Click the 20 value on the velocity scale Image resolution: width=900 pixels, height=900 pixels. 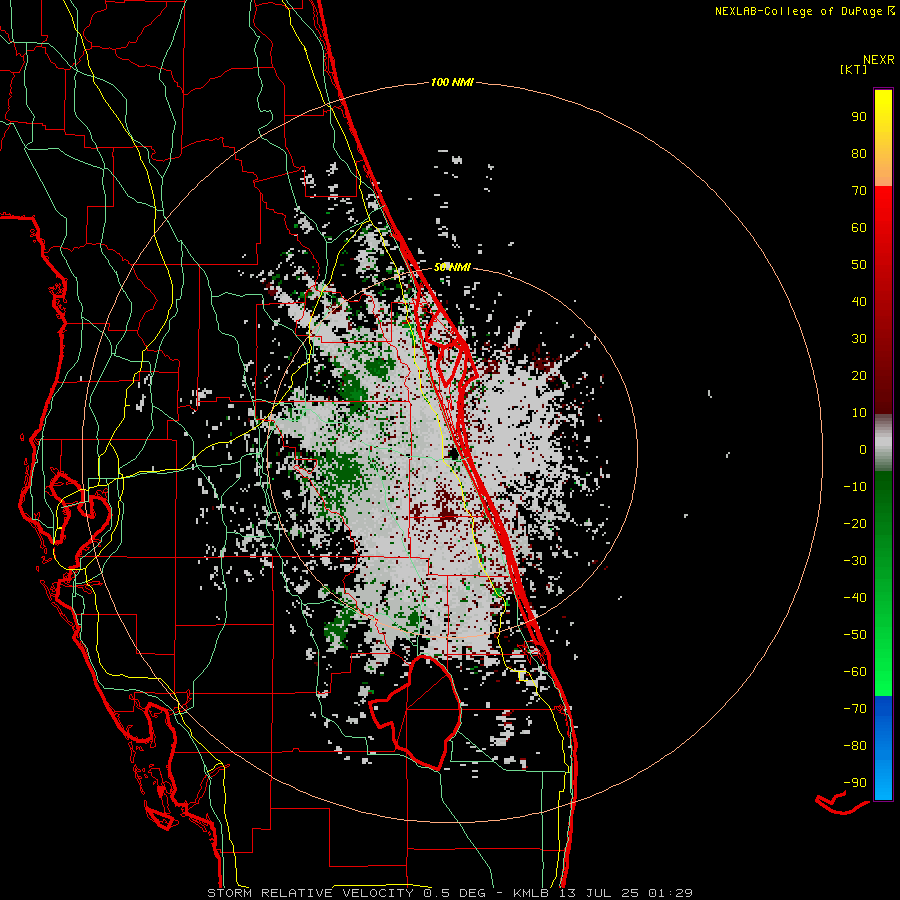click(x=859, y=375)
